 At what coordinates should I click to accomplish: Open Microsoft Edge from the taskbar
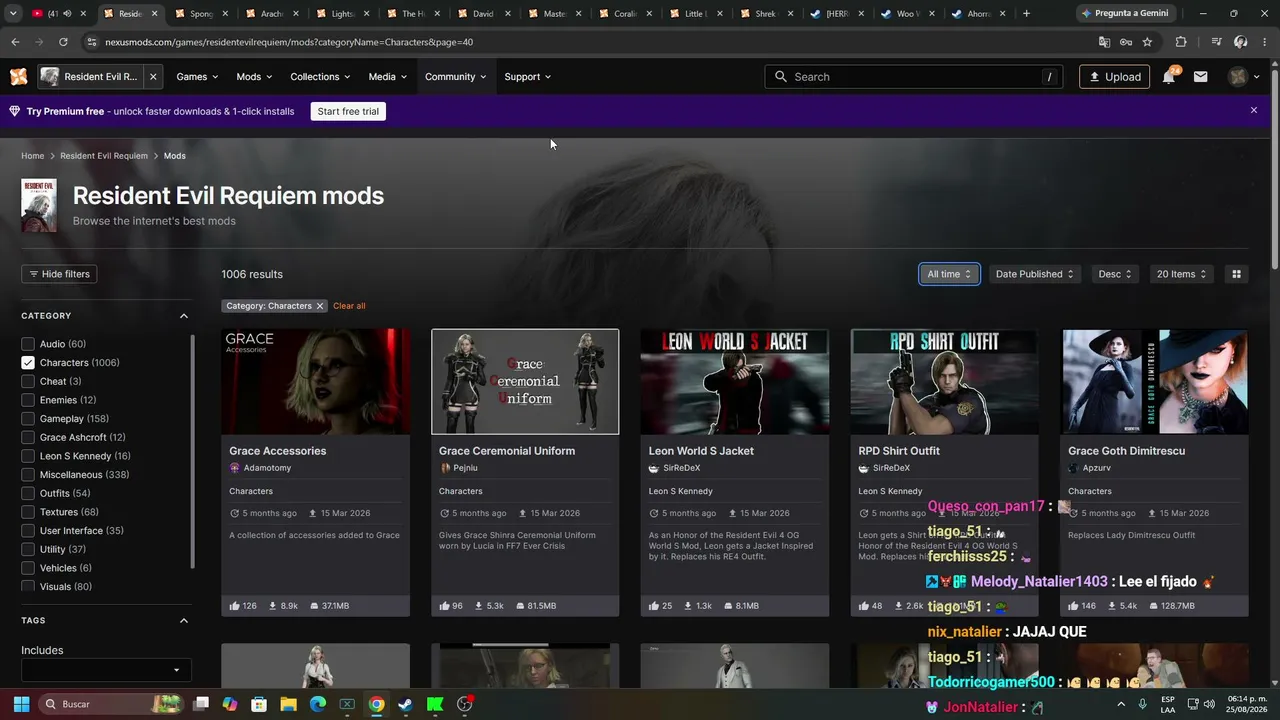(x=318, y=704)
